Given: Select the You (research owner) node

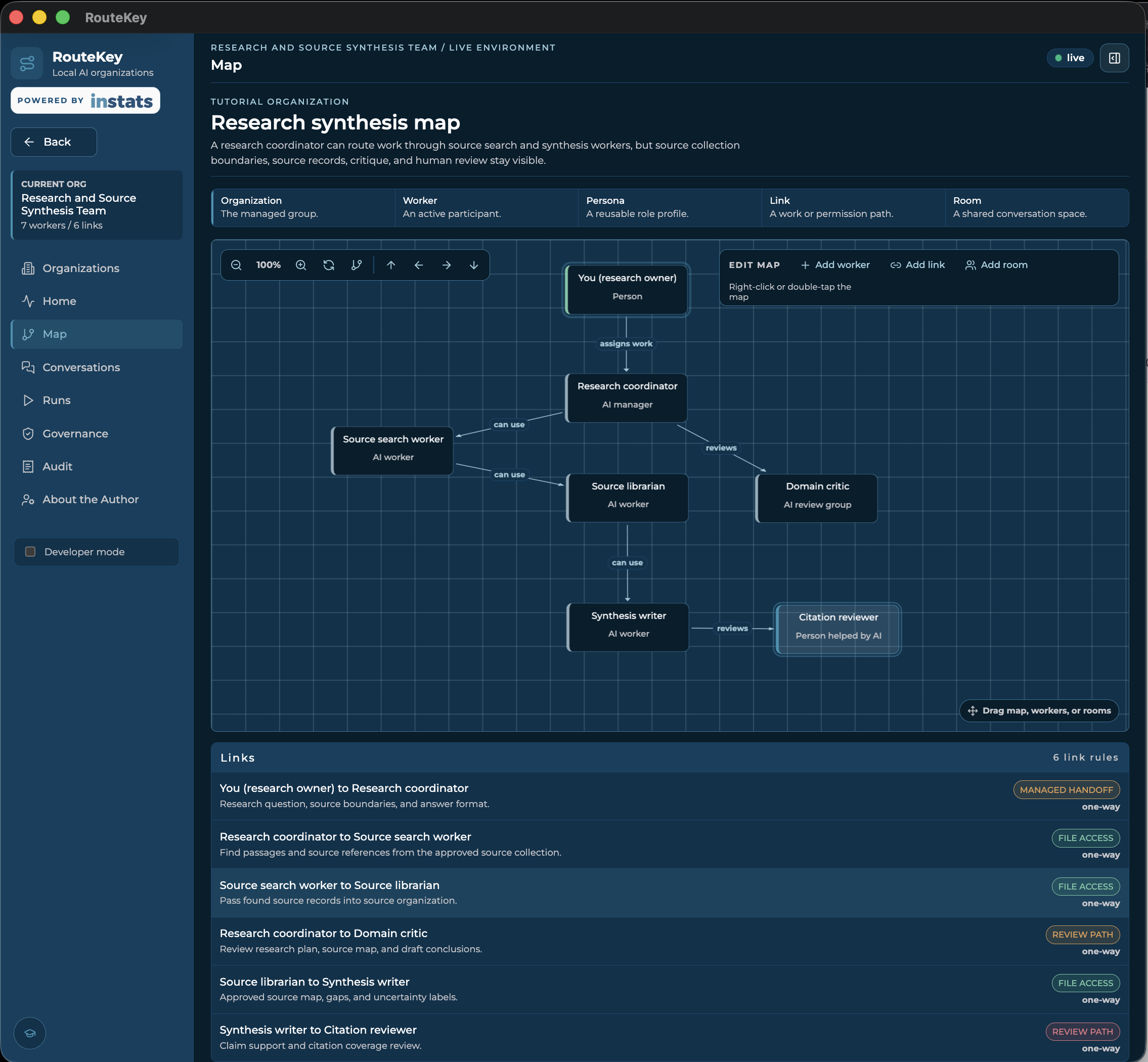Looking at the screenshot, I should point(626,290).
